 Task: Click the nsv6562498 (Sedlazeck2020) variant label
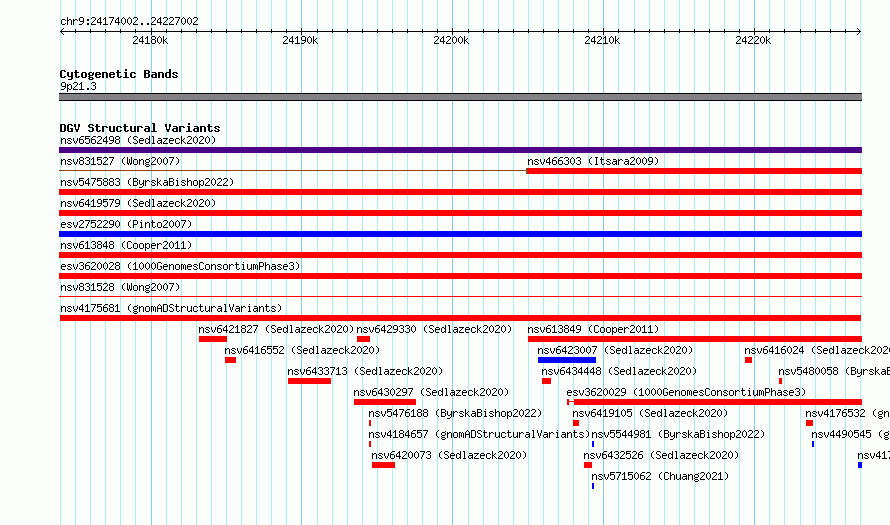coord(138,140)
